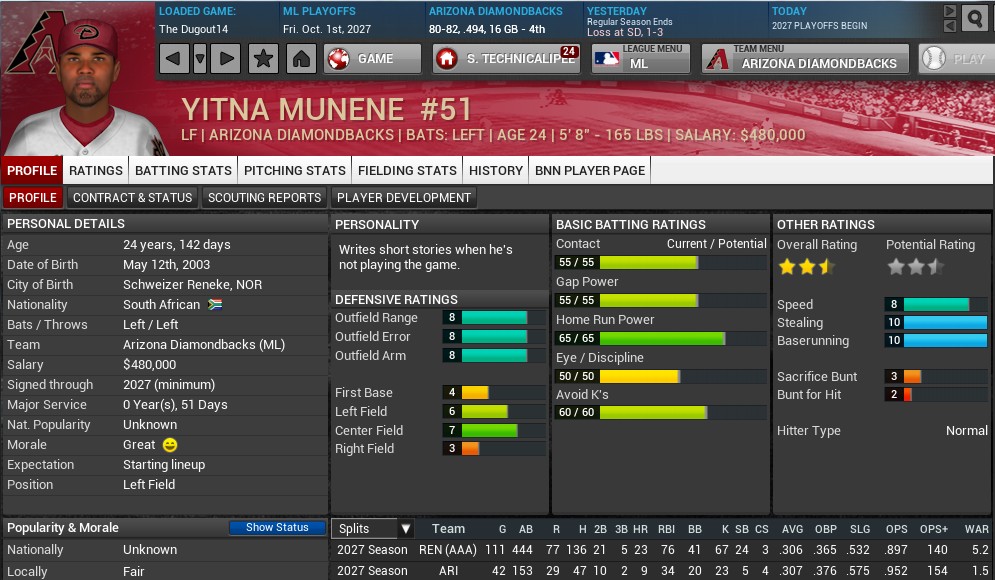Open the Fielding Stats tab

tap(407, 170)
